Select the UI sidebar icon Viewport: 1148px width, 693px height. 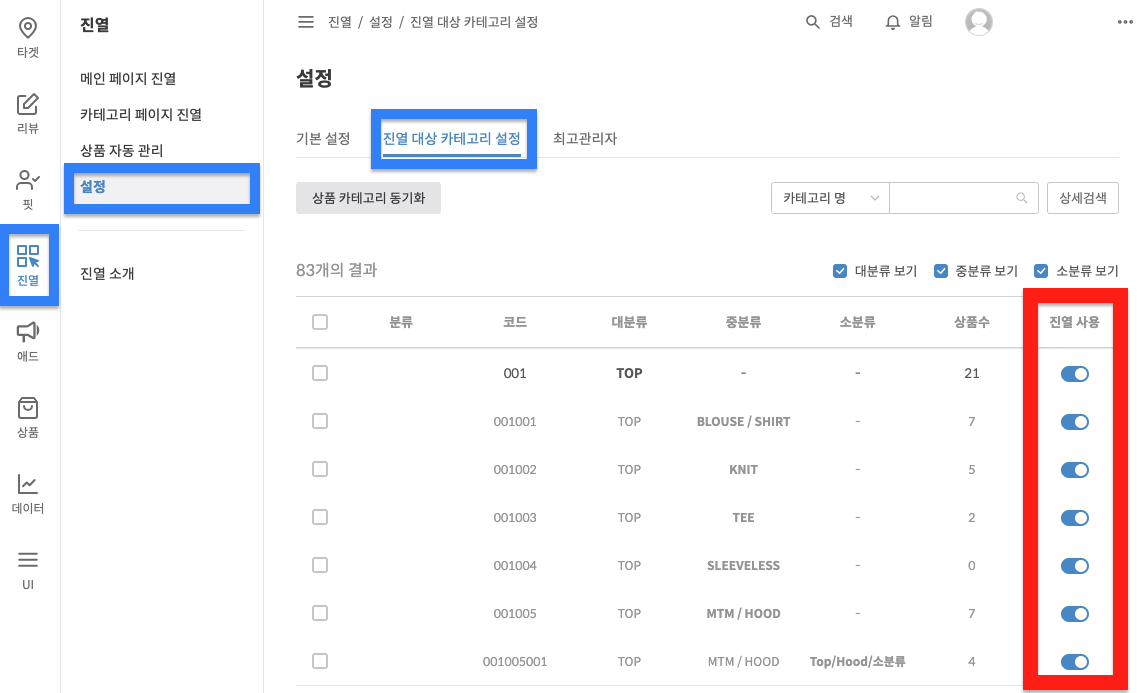pyautogui.click(x=28, y=568)
